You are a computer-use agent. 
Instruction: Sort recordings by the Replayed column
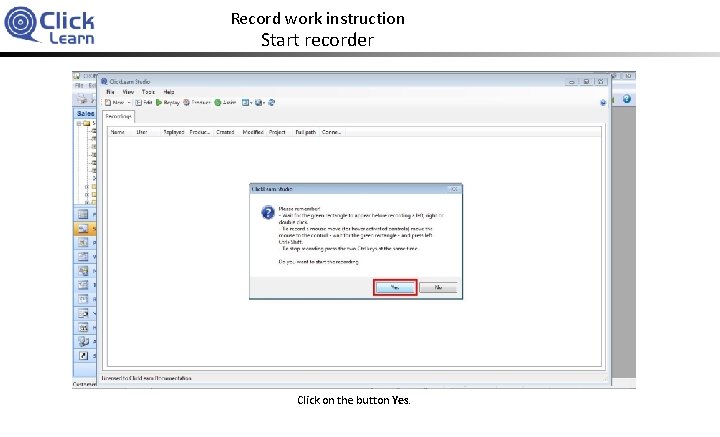pyautogui.click(x=174, y=132)
